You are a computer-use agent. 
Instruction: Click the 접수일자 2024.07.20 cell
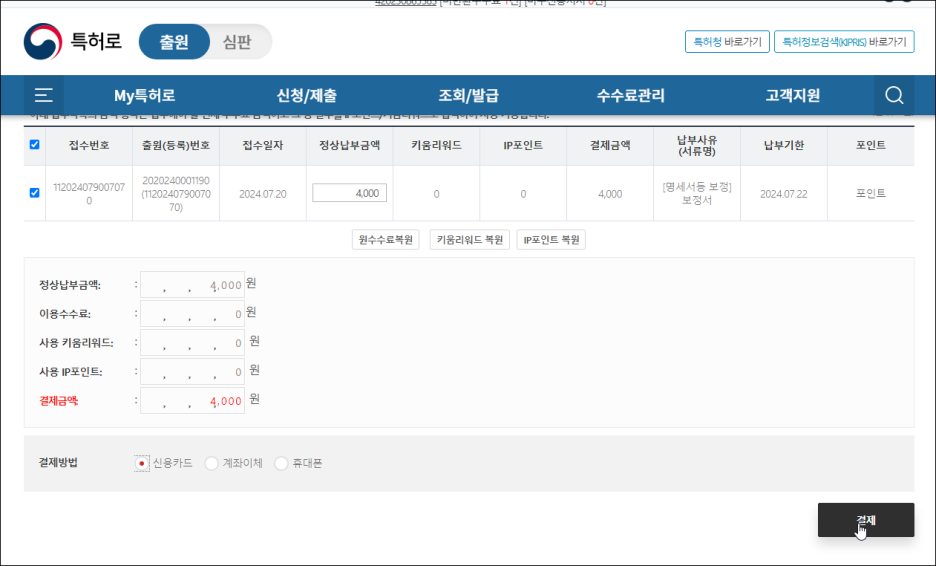coord(263,194)
